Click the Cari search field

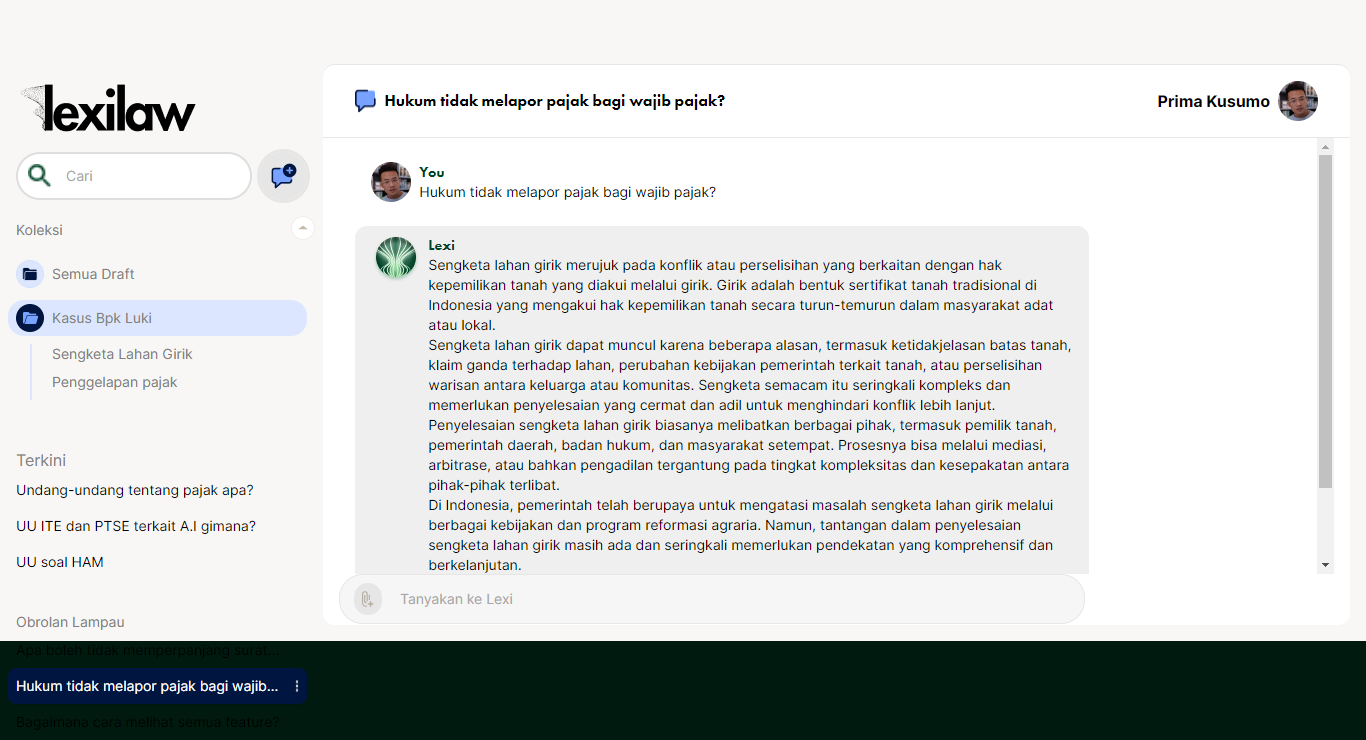(134, 176)
